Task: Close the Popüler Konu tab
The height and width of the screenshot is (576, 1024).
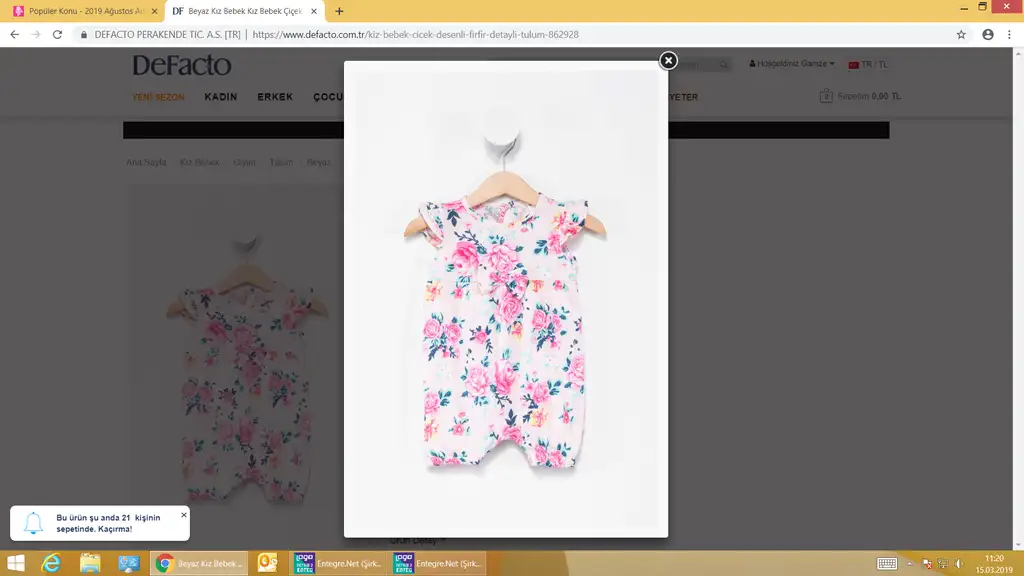Action: click(x=154, y=11)
